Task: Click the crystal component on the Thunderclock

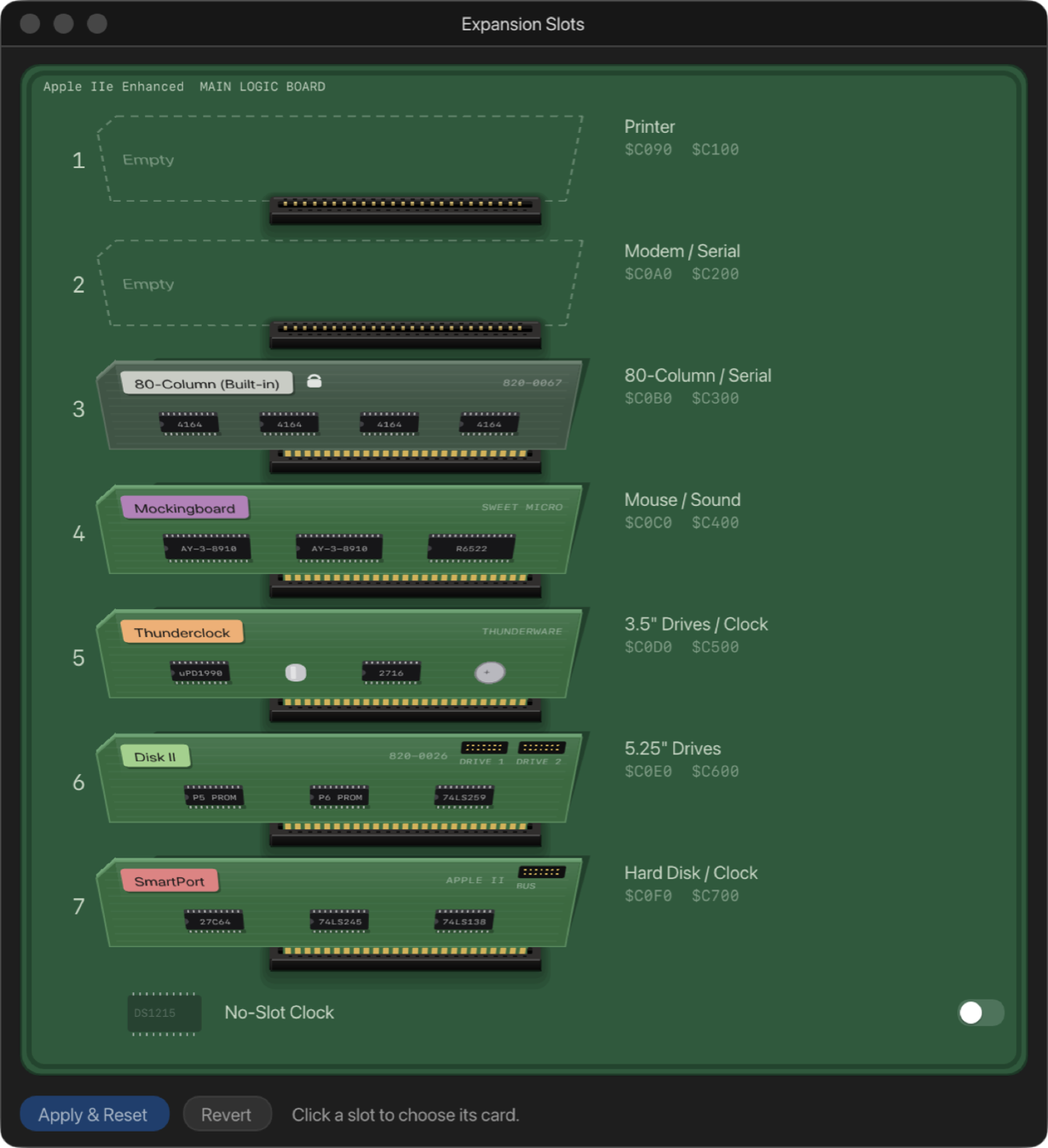Action: [x=296, y=672]
